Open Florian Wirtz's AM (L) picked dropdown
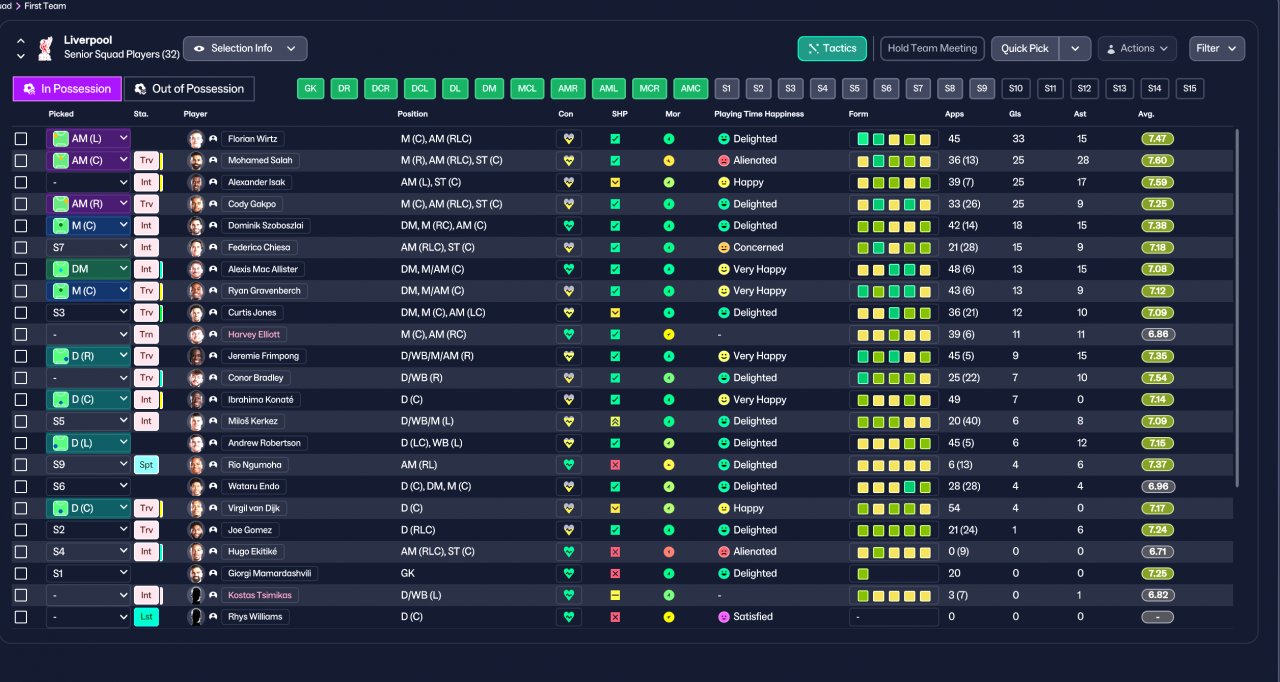 (x=89, y=139)
